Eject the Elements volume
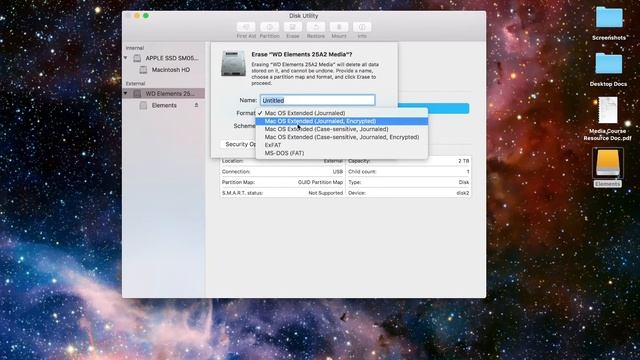This screenshot has height=360, width=640. [x=196, y=105]
